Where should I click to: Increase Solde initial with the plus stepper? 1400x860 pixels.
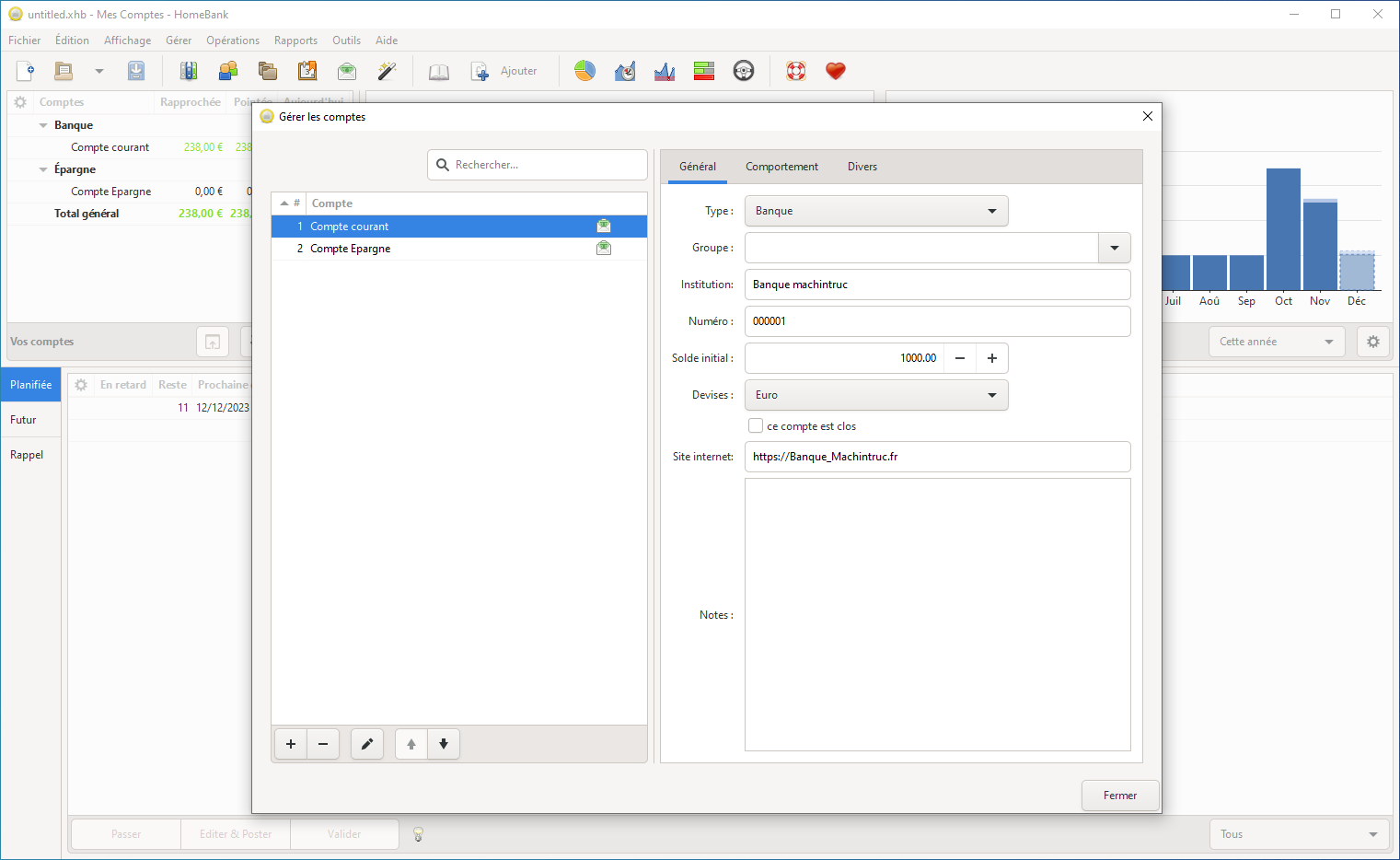(991, 358)
